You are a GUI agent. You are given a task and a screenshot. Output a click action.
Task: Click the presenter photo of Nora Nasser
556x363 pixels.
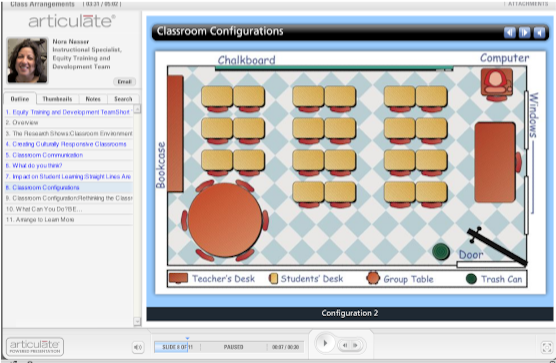click(x=27, y=60)
